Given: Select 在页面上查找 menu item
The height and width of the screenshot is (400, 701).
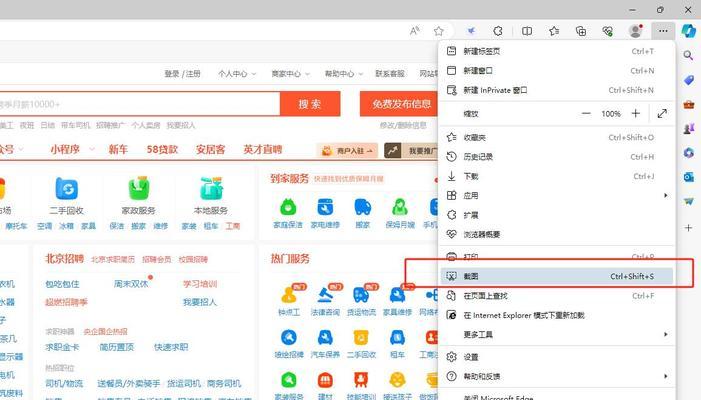Looking at the screenshot, I should coord(557,296).
